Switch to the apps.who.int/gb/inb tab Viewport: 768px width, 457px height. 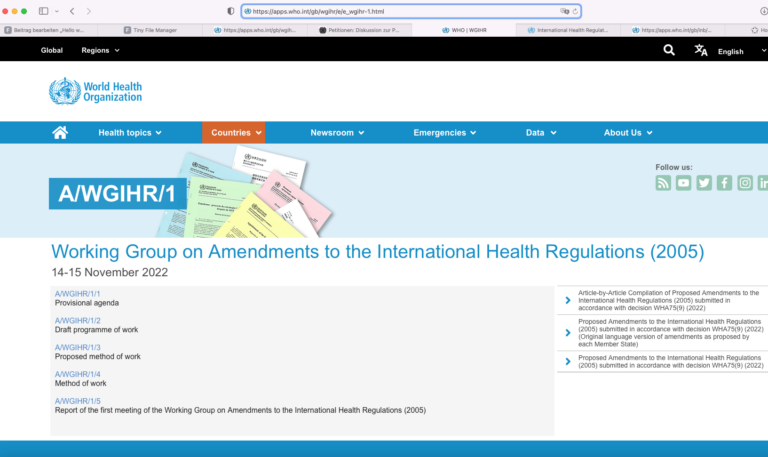point(672,30)
